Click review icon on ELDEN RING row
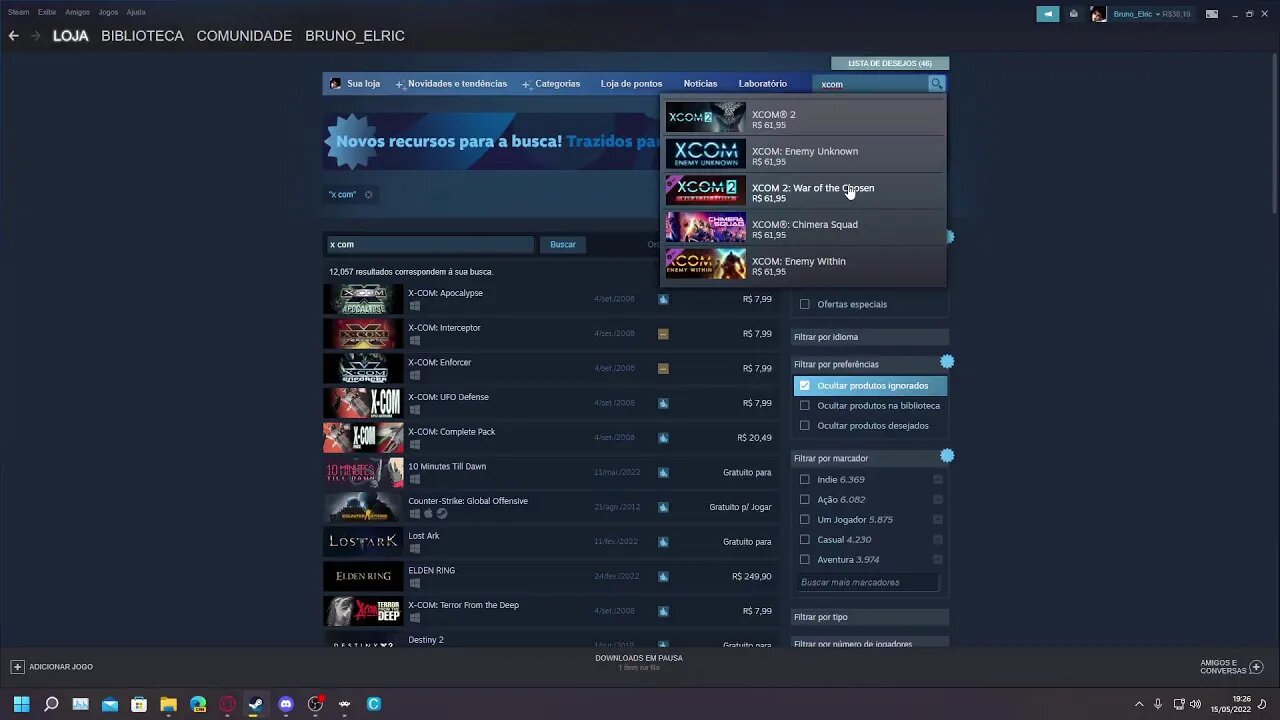This screenshot has height=720, width=1280. (663, 576)
